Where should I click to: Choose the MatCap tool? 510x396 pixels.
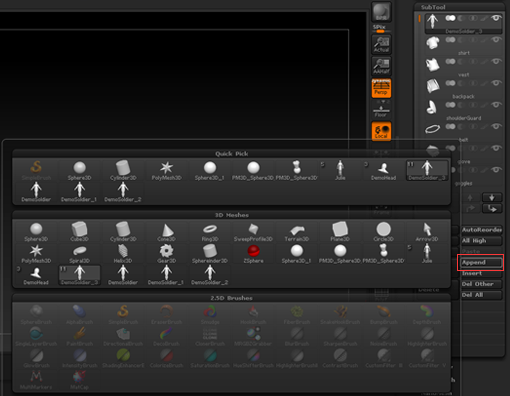pos(79,380)
